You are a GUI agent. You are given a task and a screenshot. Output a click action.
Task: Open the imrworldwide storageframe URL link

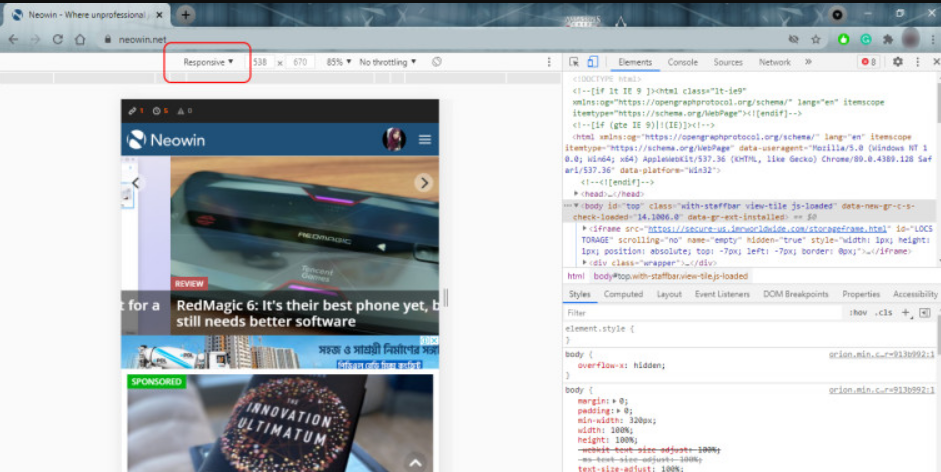tap(768, 229)
